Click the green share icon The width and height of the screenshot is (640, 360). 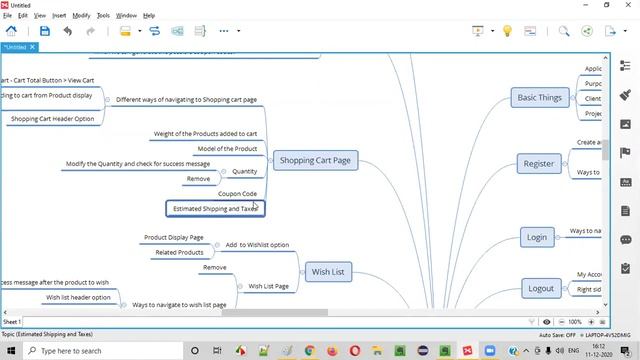(x=587, y=31)
